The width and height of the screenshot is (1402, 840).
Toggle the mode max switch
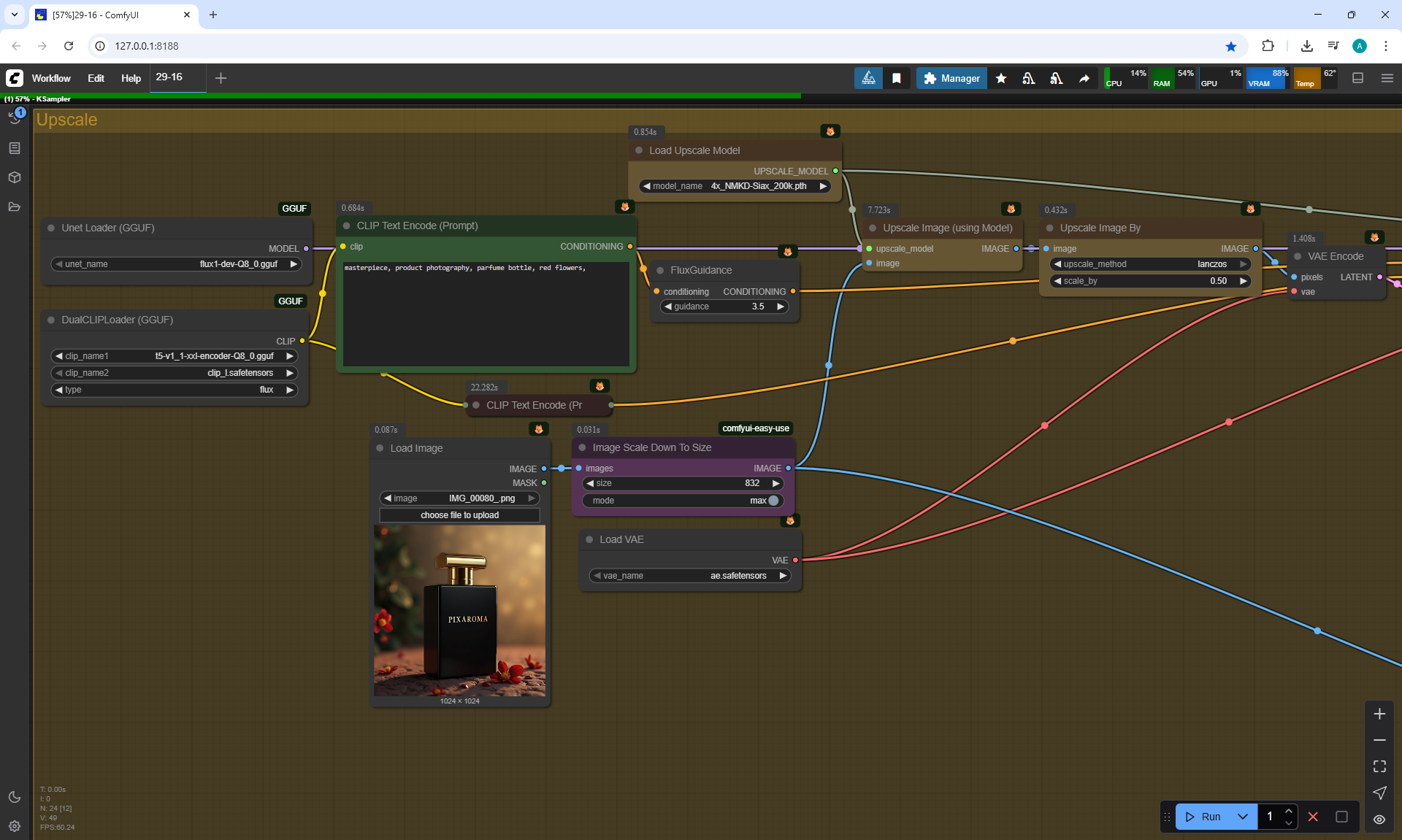pyautogui.click(x=773, y=501)
